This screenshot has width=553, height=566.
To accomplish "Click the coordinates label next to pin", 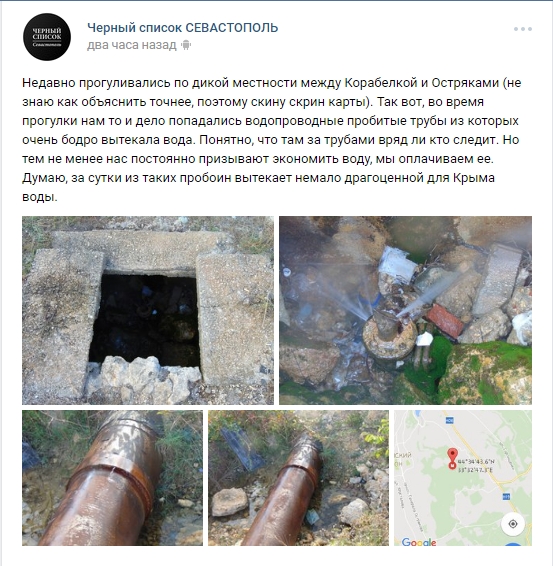I will (476, 466).
